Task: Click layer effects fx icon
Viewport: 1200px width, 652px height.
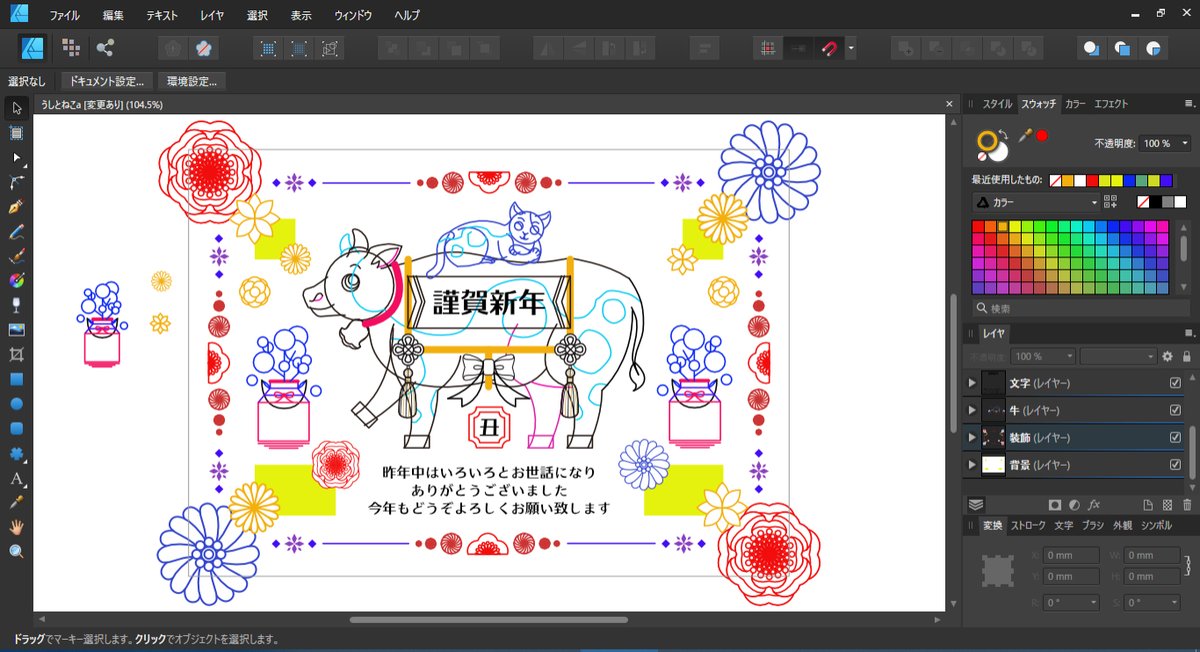Action: point(1094,505)
